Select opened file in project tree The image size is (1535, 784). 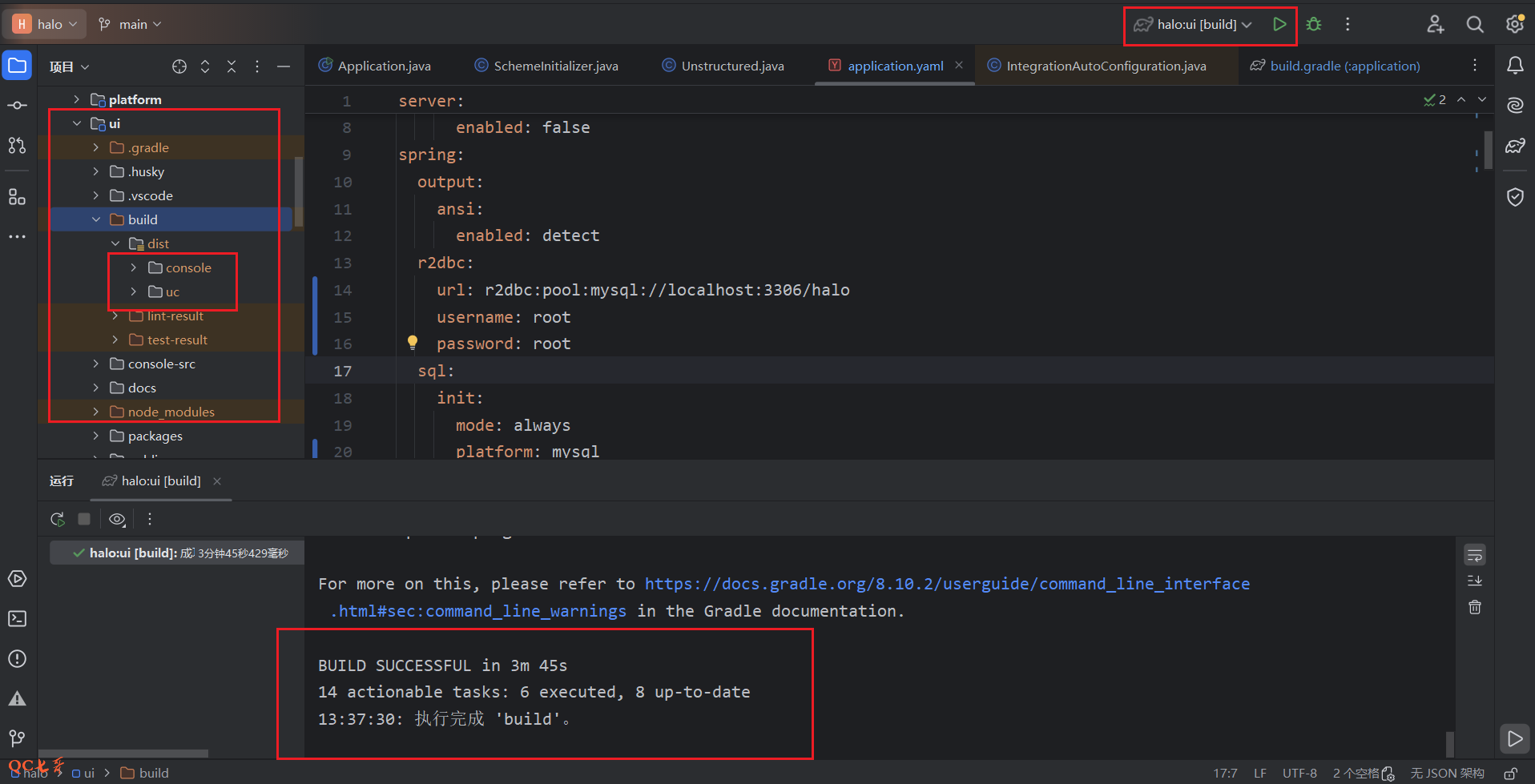pyautogui.click(x=179, y=66)
